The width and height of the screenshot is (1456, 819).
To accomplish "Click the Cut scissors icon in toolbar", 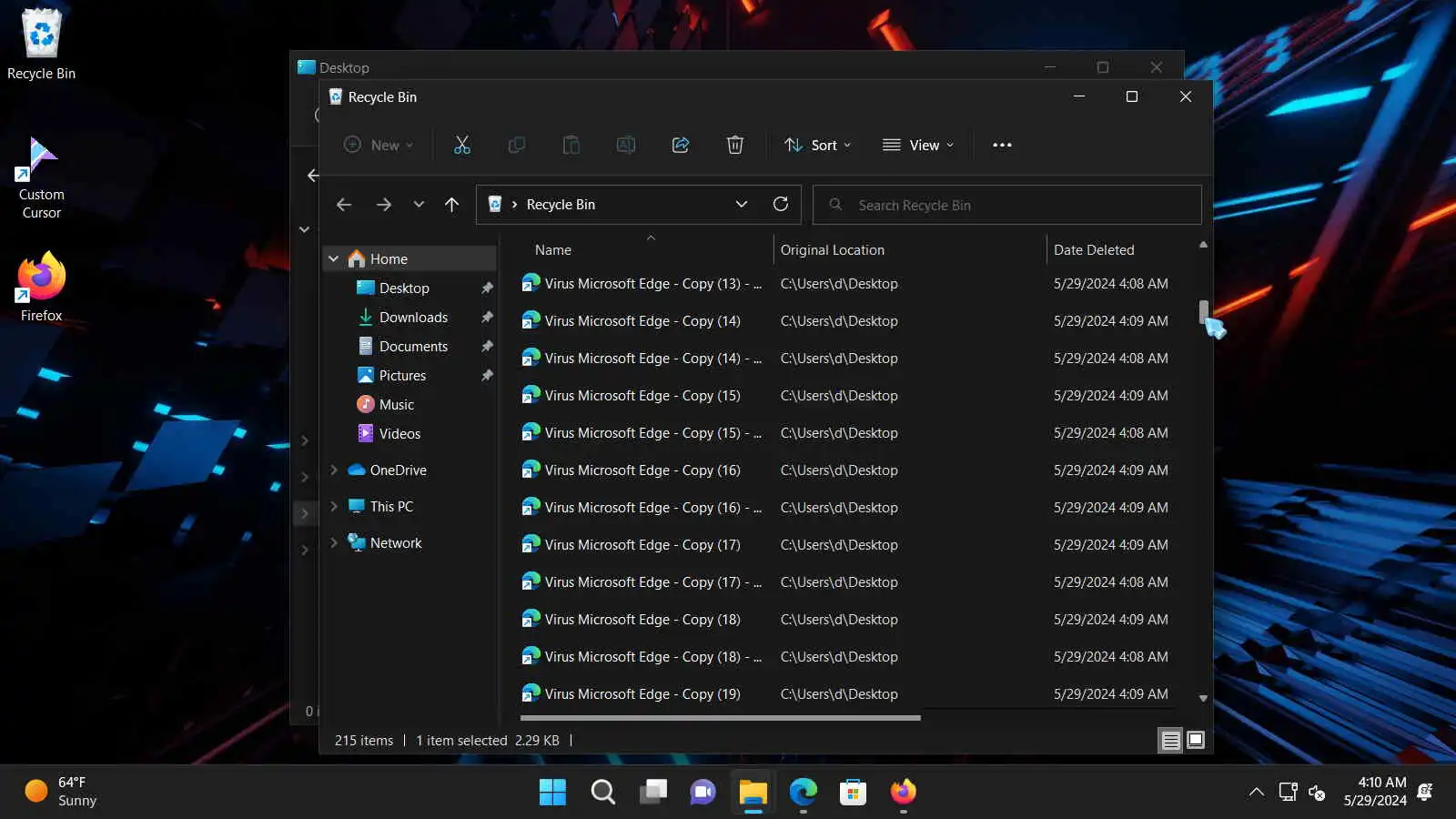I will click(462, 145).
